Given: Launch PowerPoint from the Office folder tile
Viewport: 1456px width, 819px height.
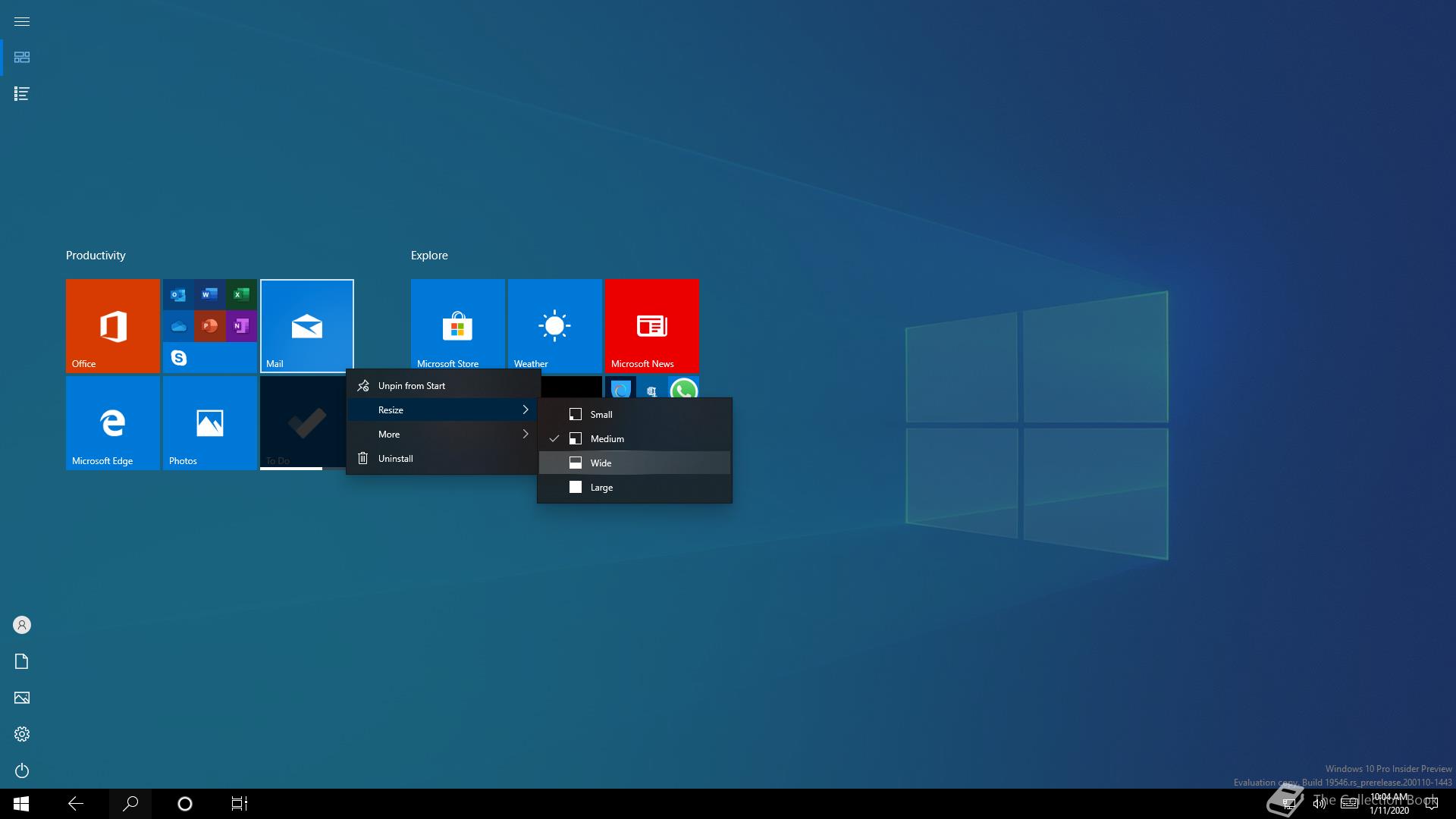Looking at the screenshot, I should click(210, 326).
